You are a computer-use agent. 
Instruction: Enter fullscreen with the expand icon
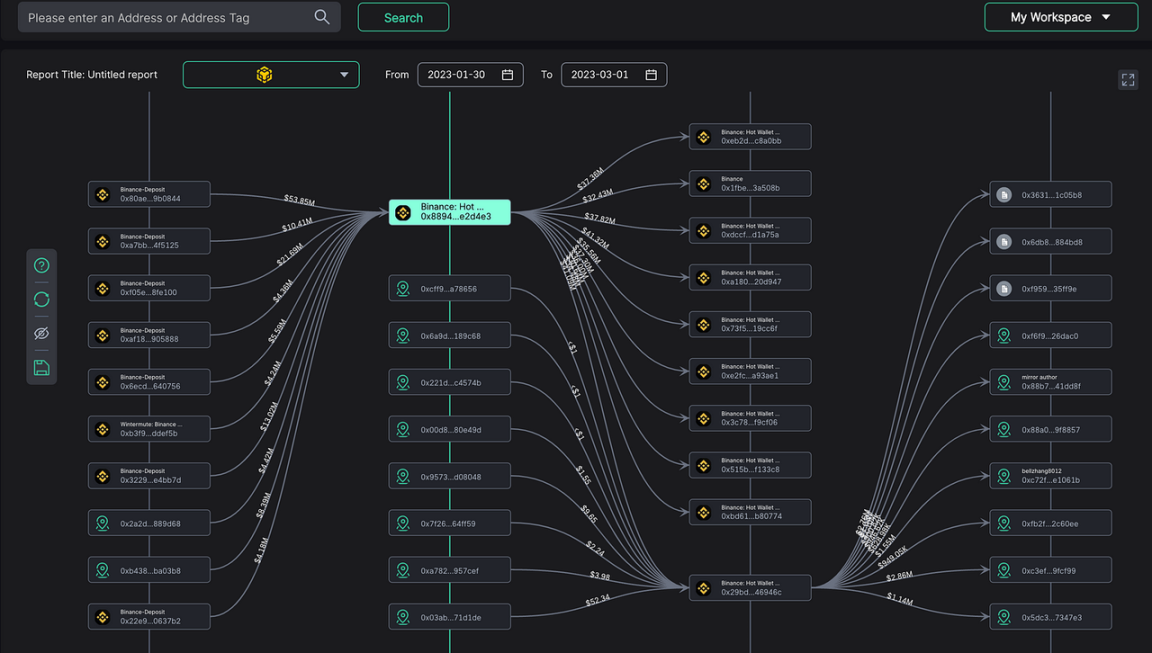point(1128,80)
